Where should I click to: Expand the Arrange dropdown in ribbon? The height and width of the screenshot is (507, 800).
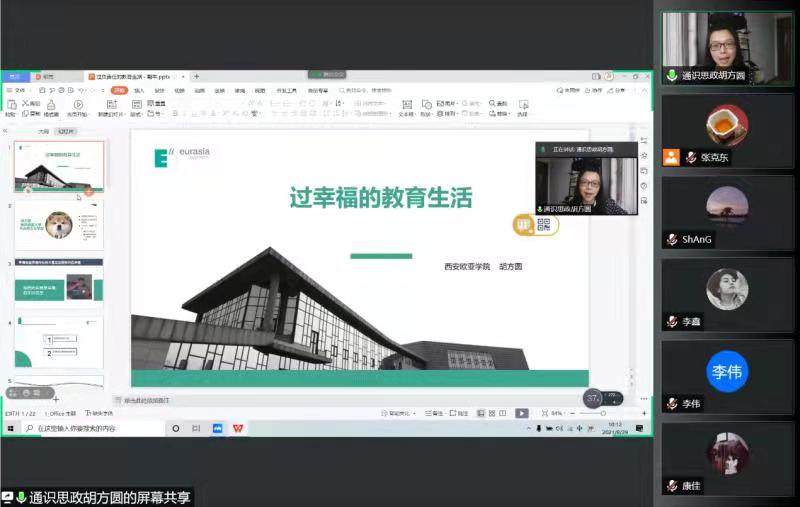coord(446,113)
